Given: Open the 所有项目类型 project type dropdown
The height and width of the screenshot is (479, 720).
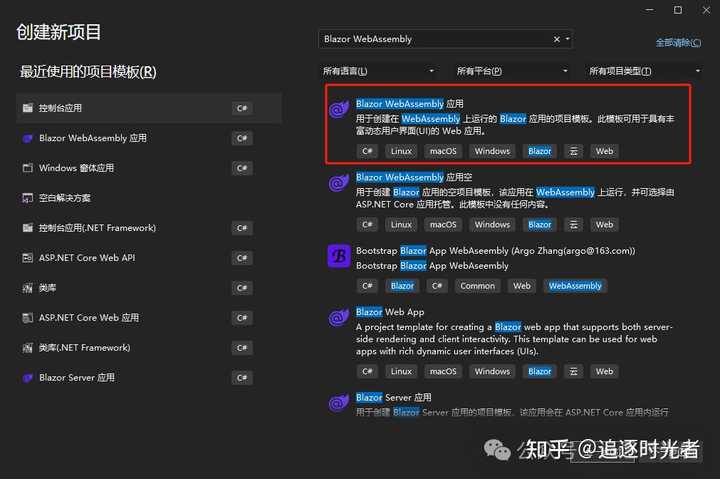Looking at the screenshot, I should pos(644,71).
